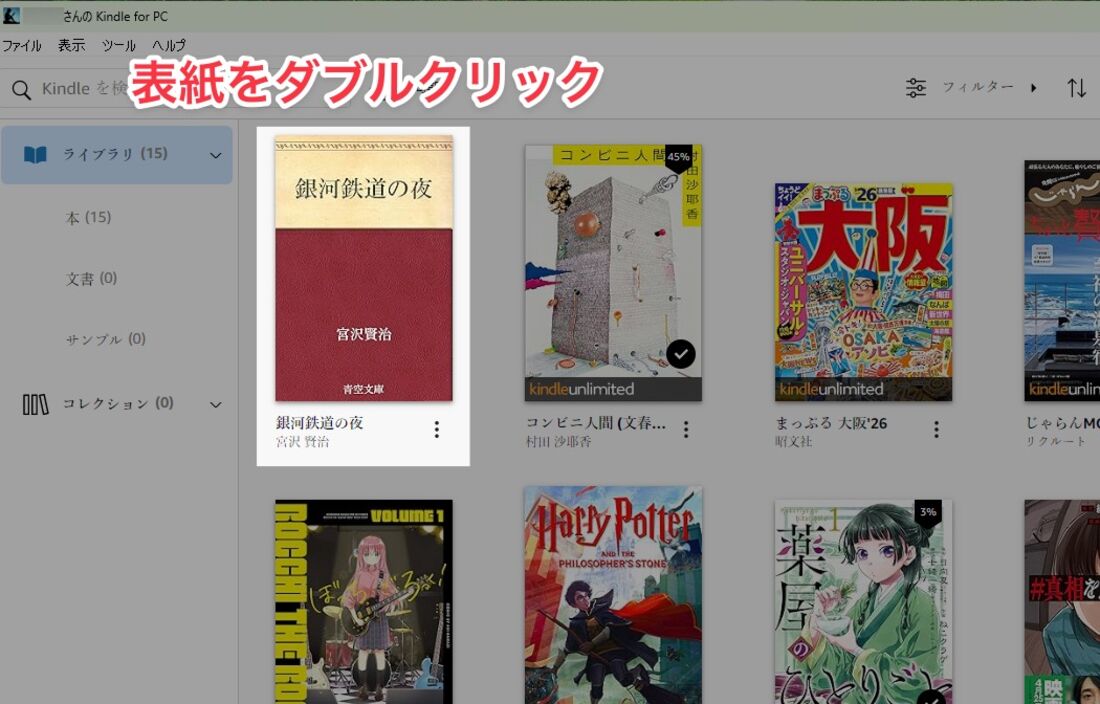
Task: Select 文書 (0) category
Action: 91,278
